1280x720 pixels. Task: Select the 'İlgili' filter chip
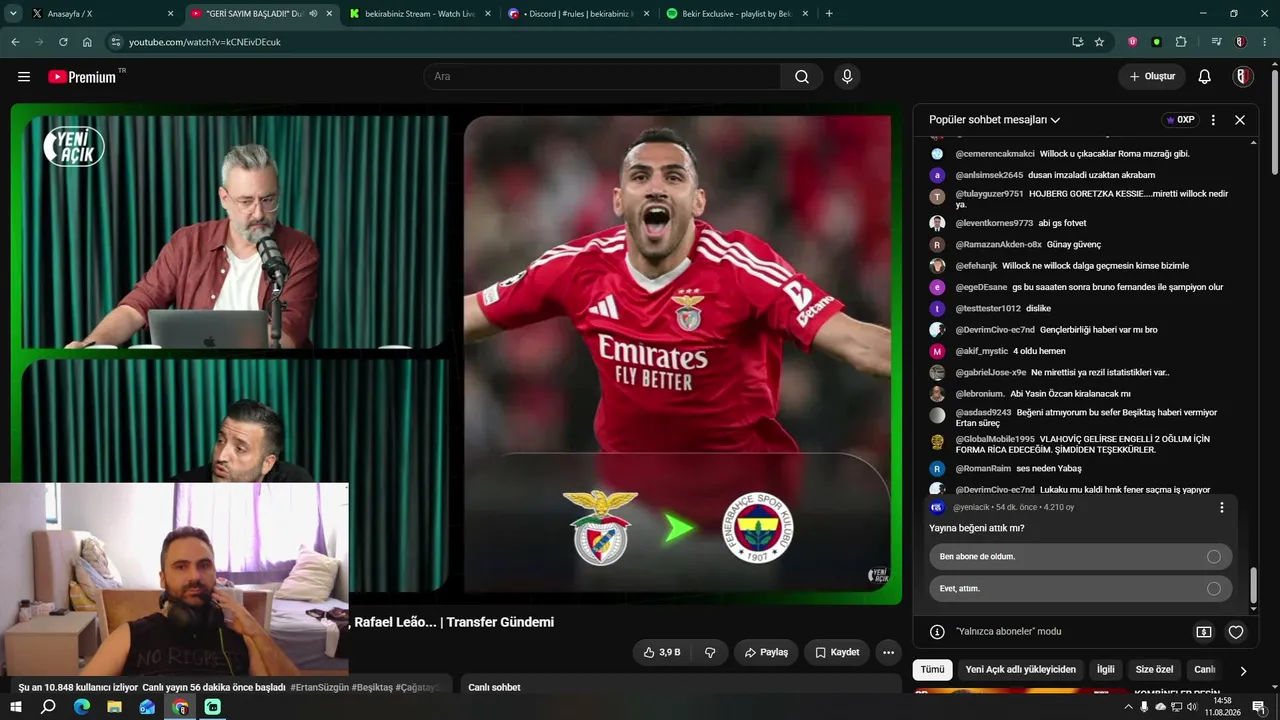coord(1105,670)
